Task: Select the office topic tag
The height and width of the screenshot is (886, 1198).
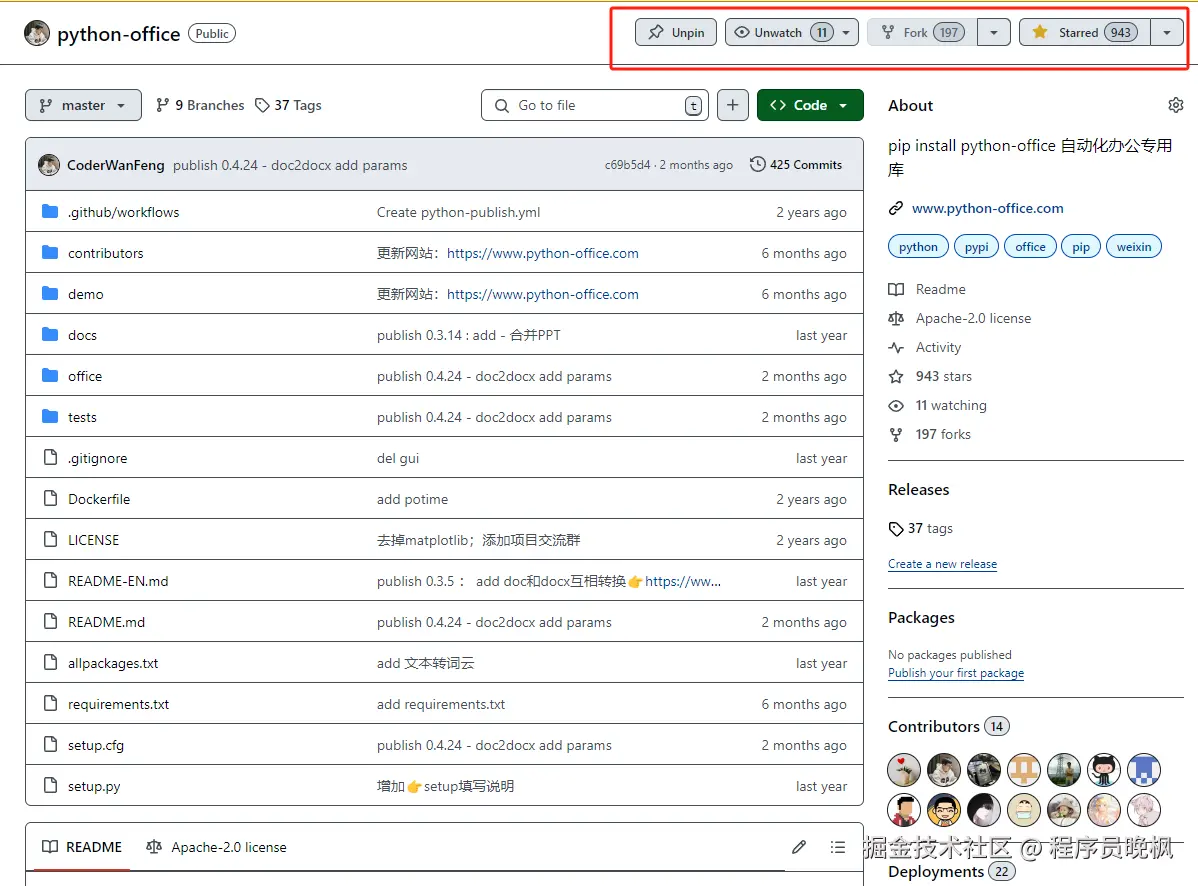Action: (x=1030, y=247)
